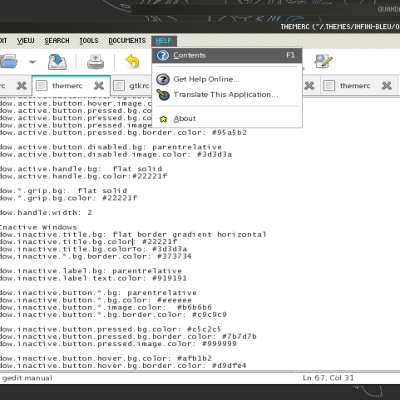Close the rightmost themerc tab
Viewport: 400px width, 400px height.
pyautogui.click(x=387, y=86)
